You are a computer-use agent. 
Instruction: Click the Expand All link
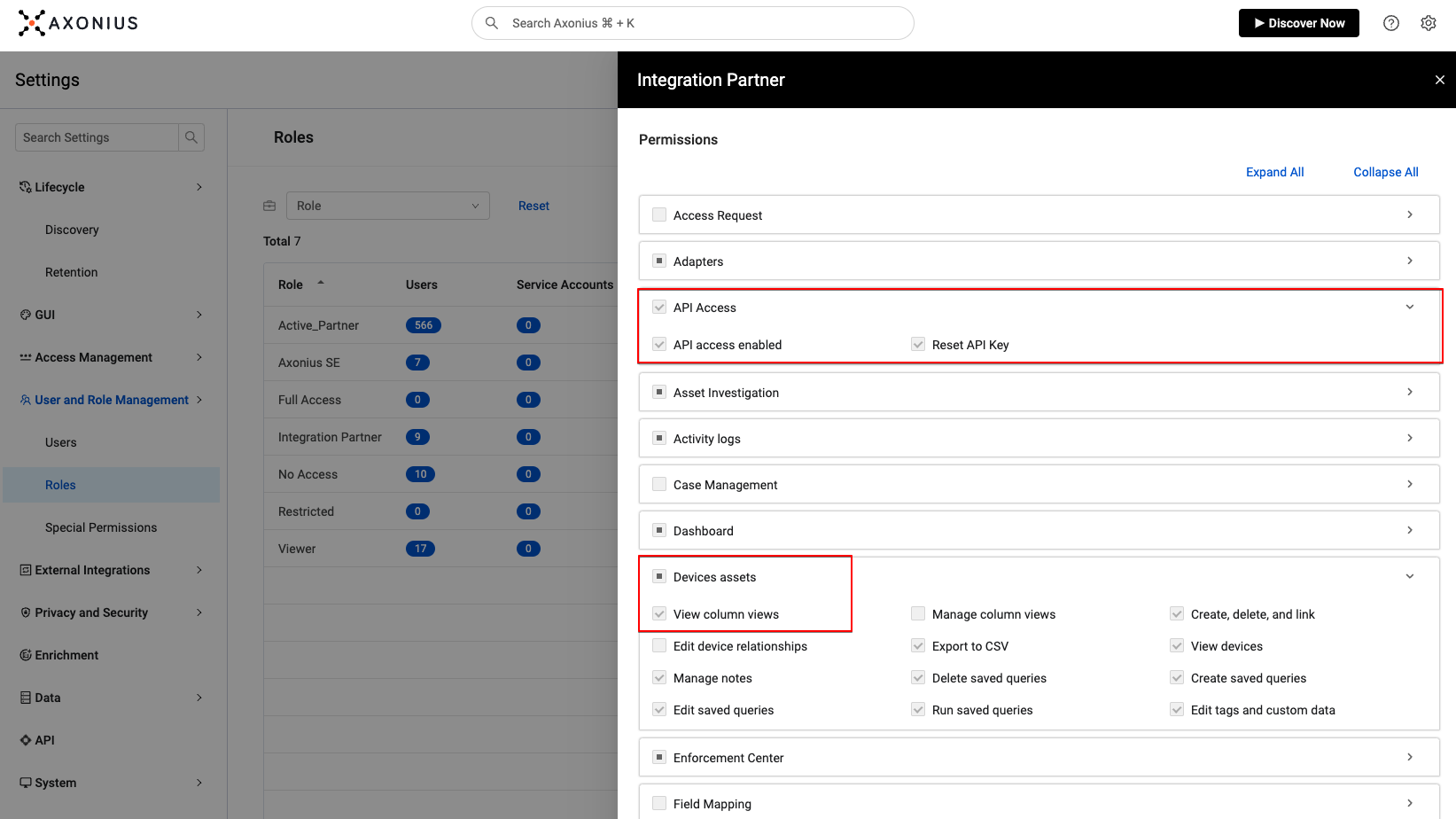pyautogui.click(x=1274, y=172)
